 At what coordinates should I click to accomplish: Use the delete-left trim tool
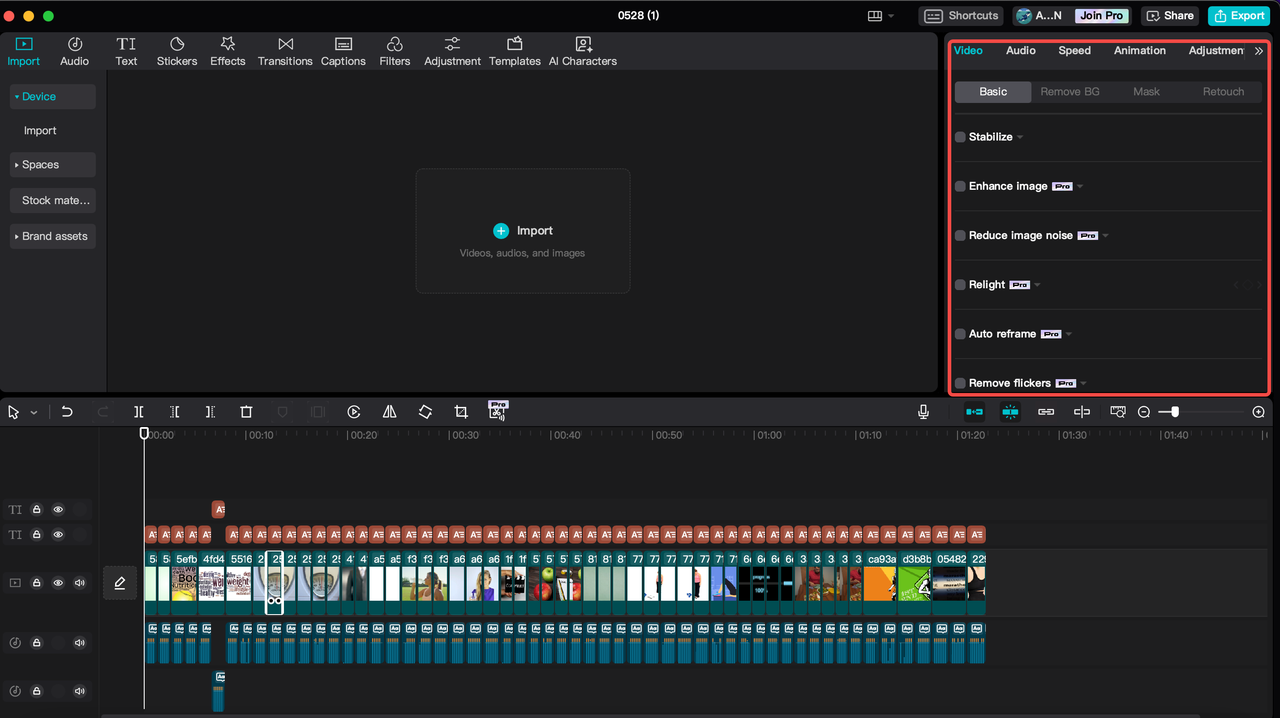tap(174, 412)
